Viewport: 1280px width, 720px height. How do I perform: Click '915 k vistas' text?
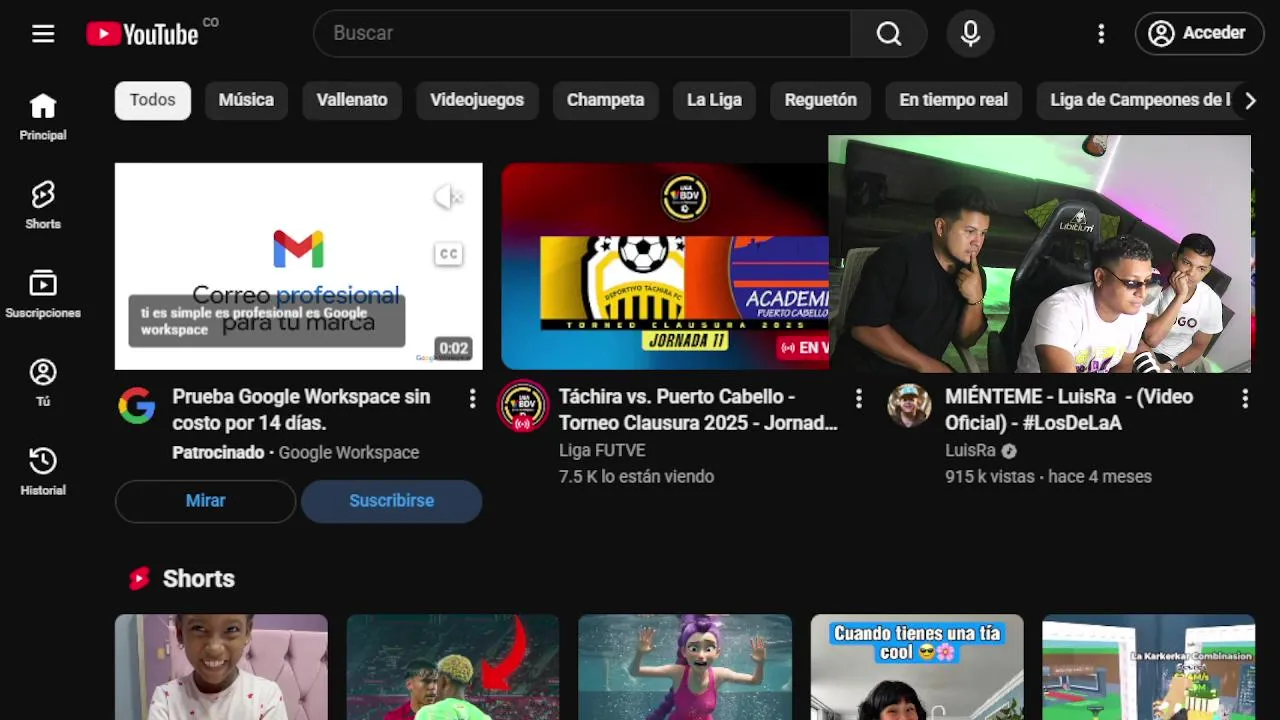click(x=990, y=477)
